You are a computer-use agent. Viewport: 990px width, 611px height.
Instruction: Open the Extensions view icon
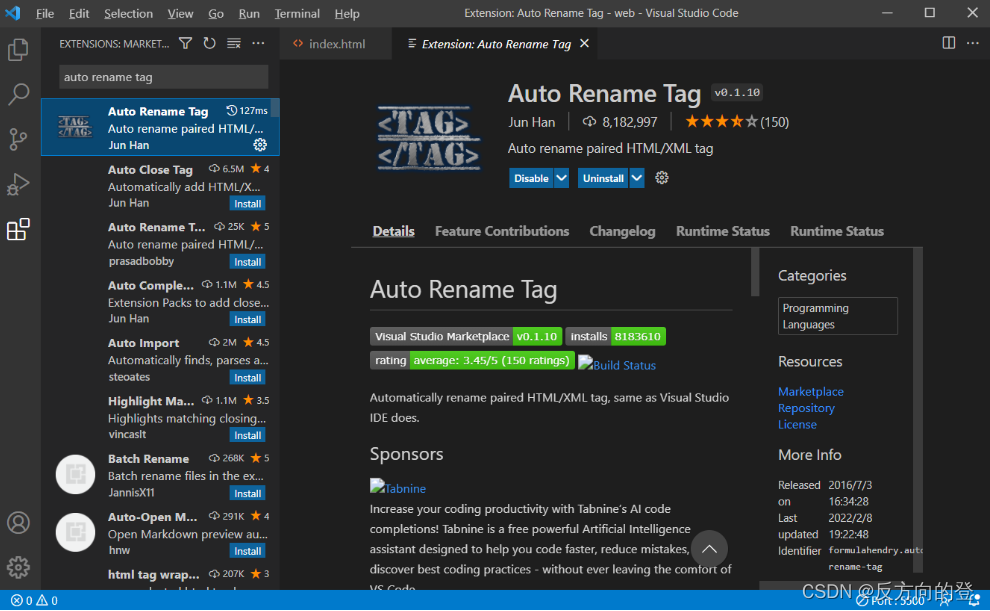(18, 229)
